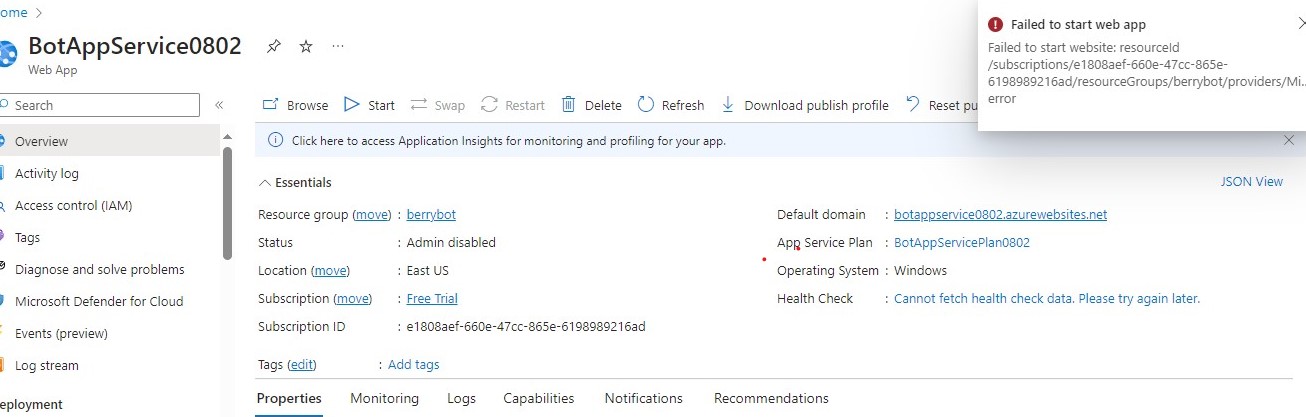Click the Browse toolbar button
Screen dimensions: 1306x417
coord(295,105)
